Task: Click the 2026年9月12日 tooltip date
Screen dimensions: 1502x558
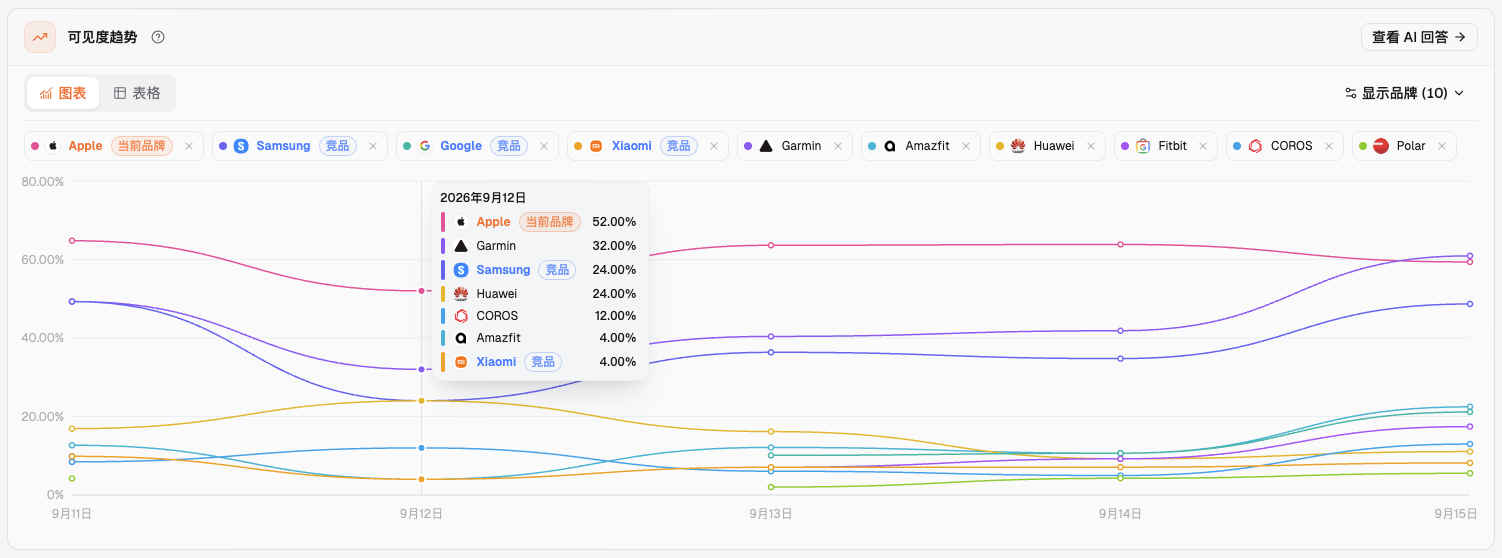Action: 483,198
